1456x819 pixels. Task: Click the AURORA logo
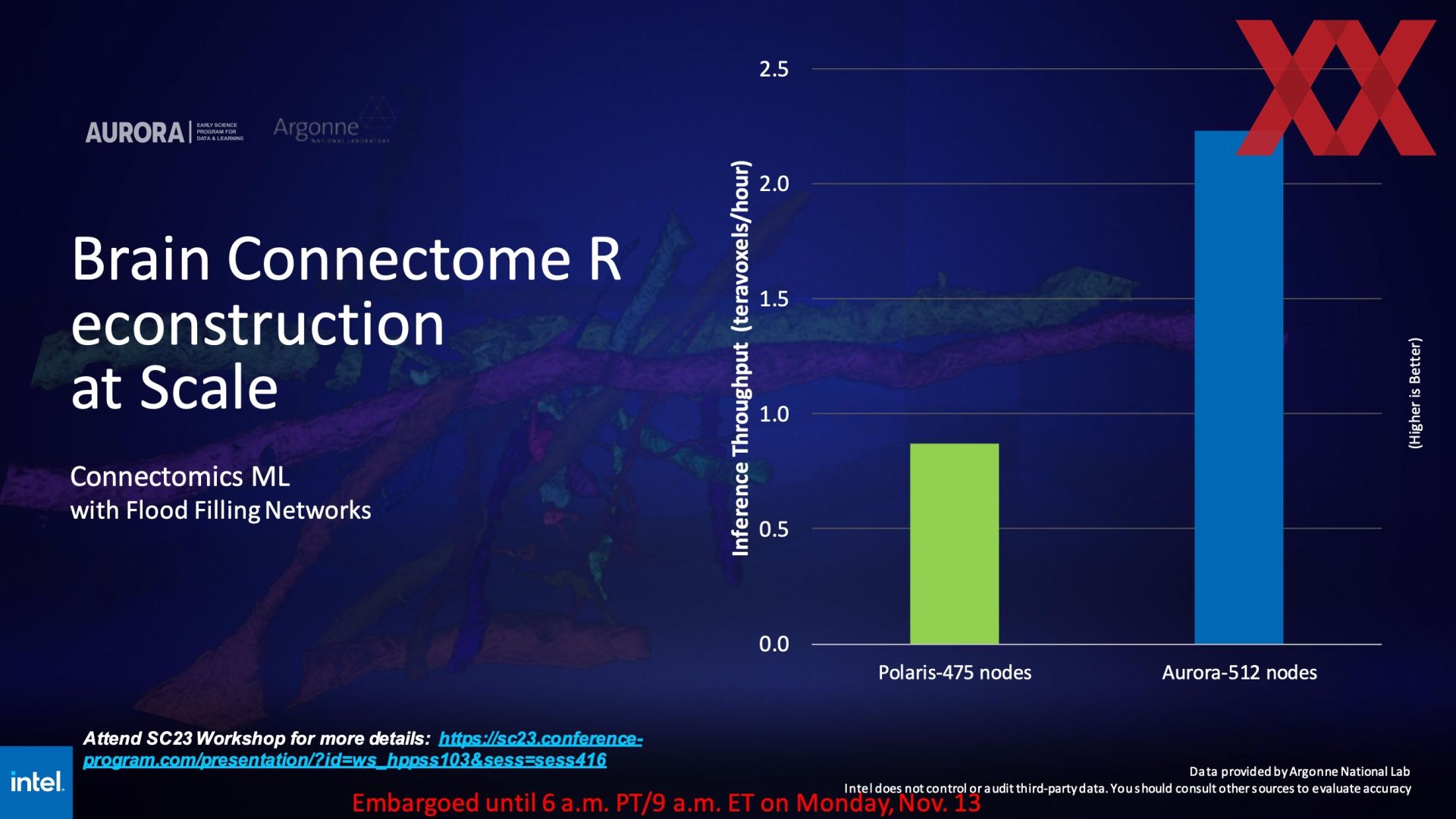coord(165,133)
